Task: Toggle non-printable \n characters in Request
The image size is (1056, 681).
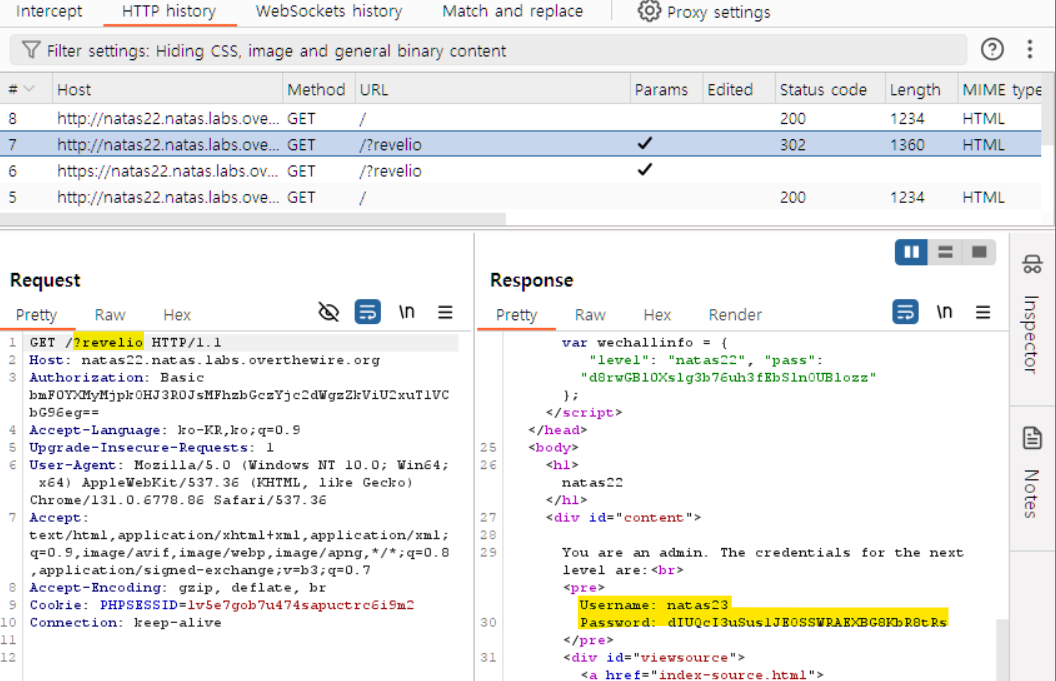Action: tap(407, 313)
